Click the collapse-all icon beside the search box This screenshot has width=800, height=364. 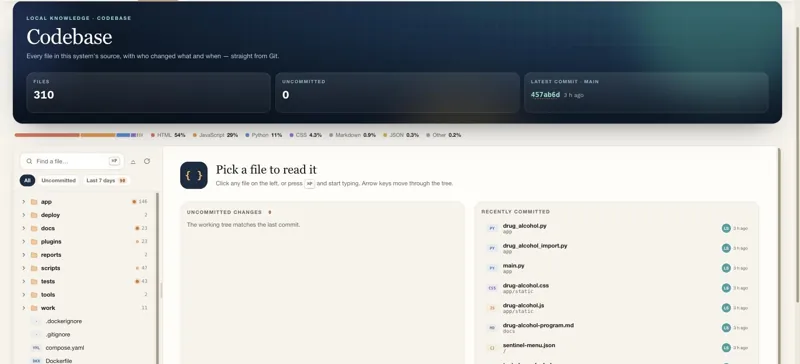click(x=133, y=161)
